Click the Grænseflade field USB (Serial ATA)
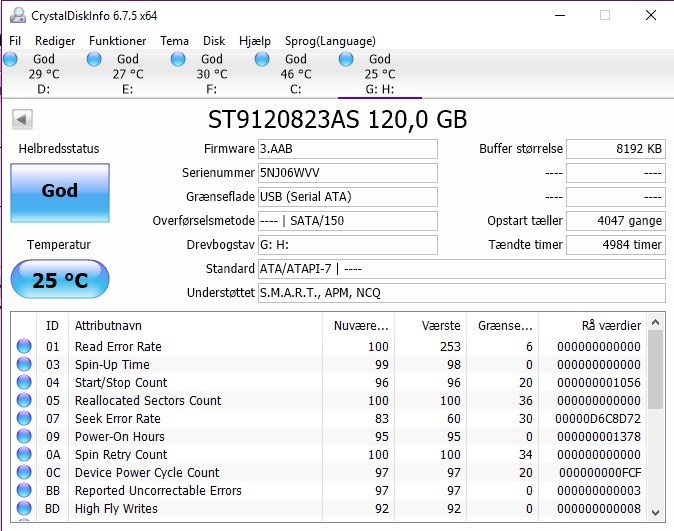 click(348, 197)
